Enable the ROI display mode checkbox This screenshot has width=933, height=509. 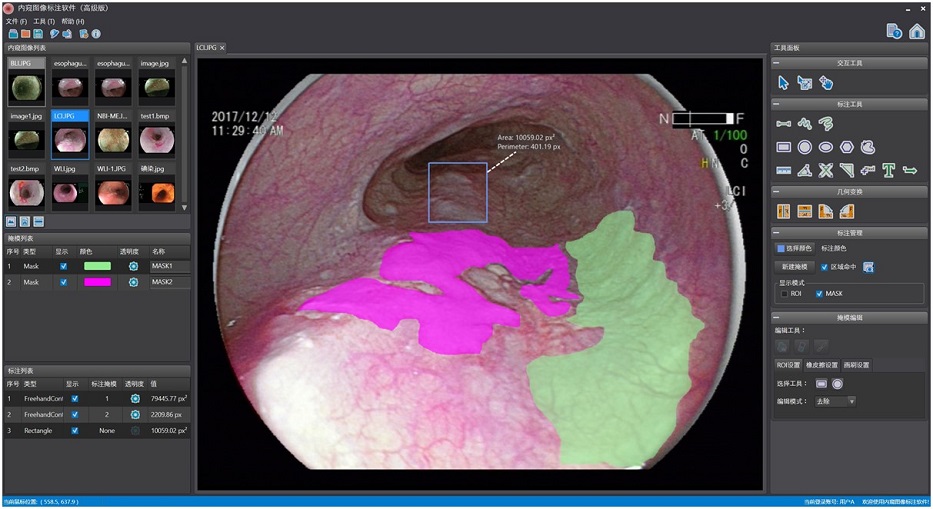(784, 294)
